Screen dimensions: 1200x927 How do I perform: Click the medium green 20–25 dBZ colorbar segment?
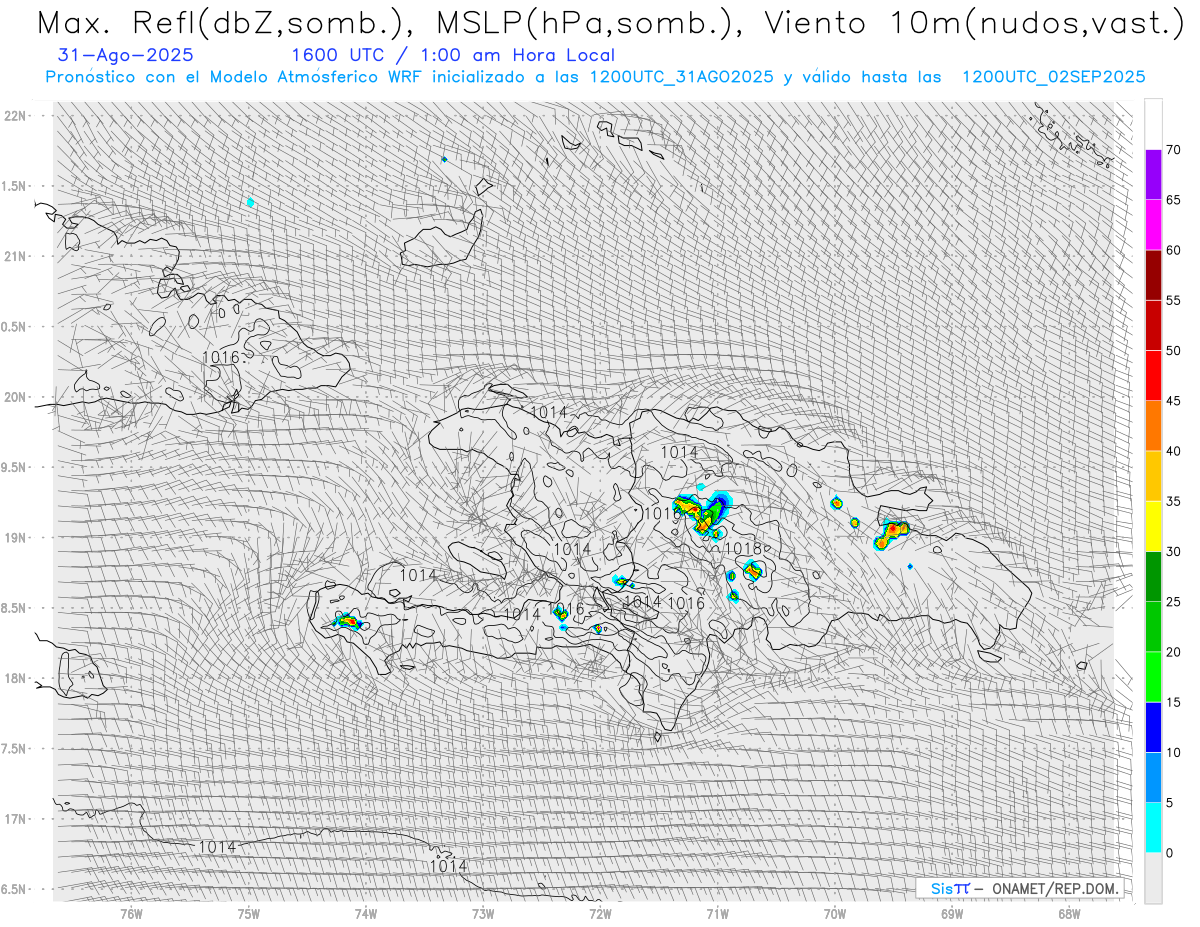pos(1153,627)
